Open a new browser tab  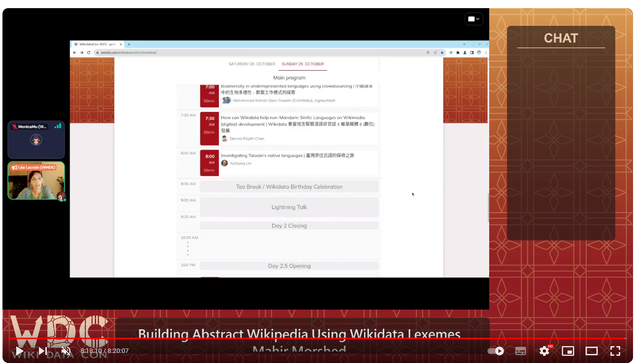pos(129,44)
